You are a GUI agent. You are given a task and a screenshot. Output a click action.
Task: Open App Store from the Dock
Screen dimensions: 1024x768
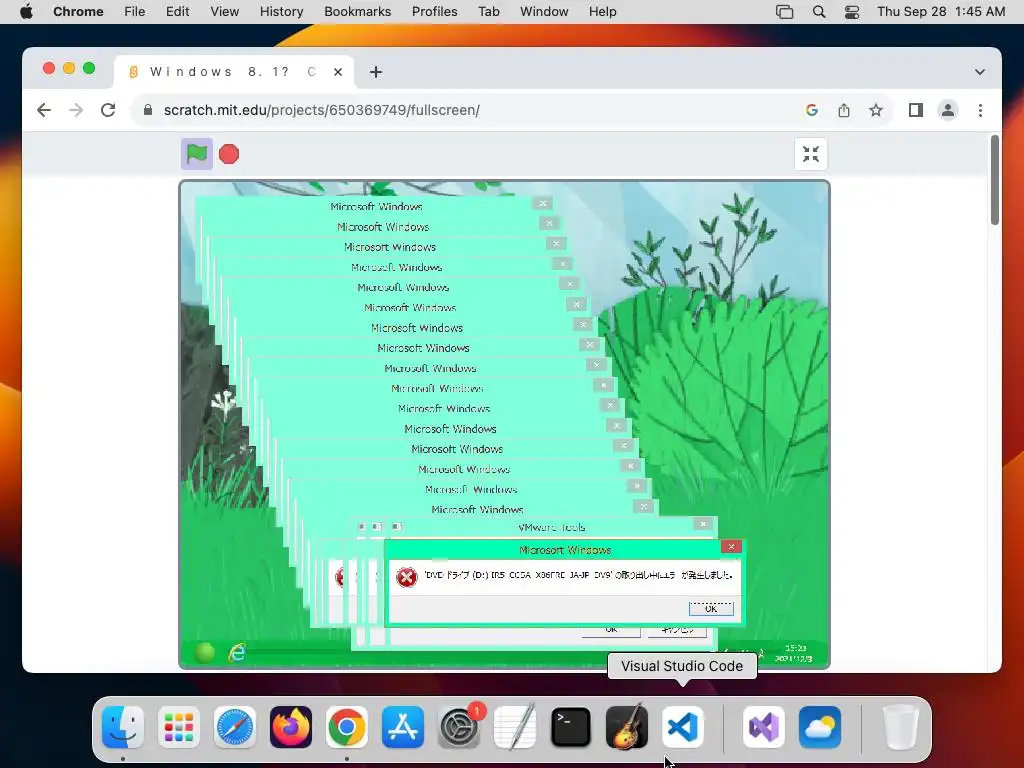(403, 727)
